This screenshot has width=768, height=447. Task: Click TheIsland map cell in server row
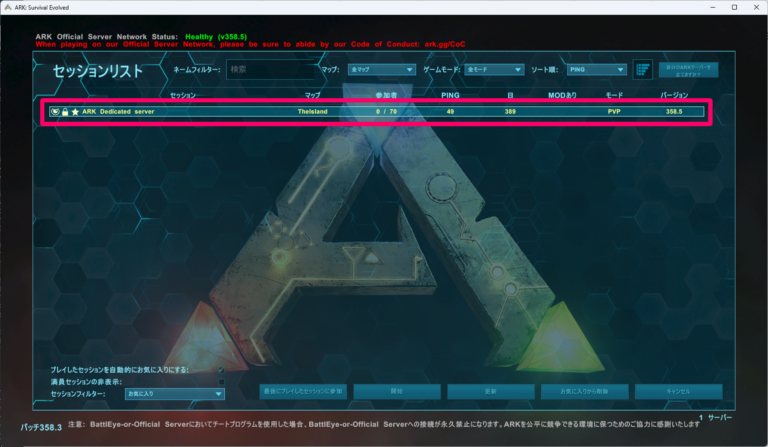[x=312, y=112]
